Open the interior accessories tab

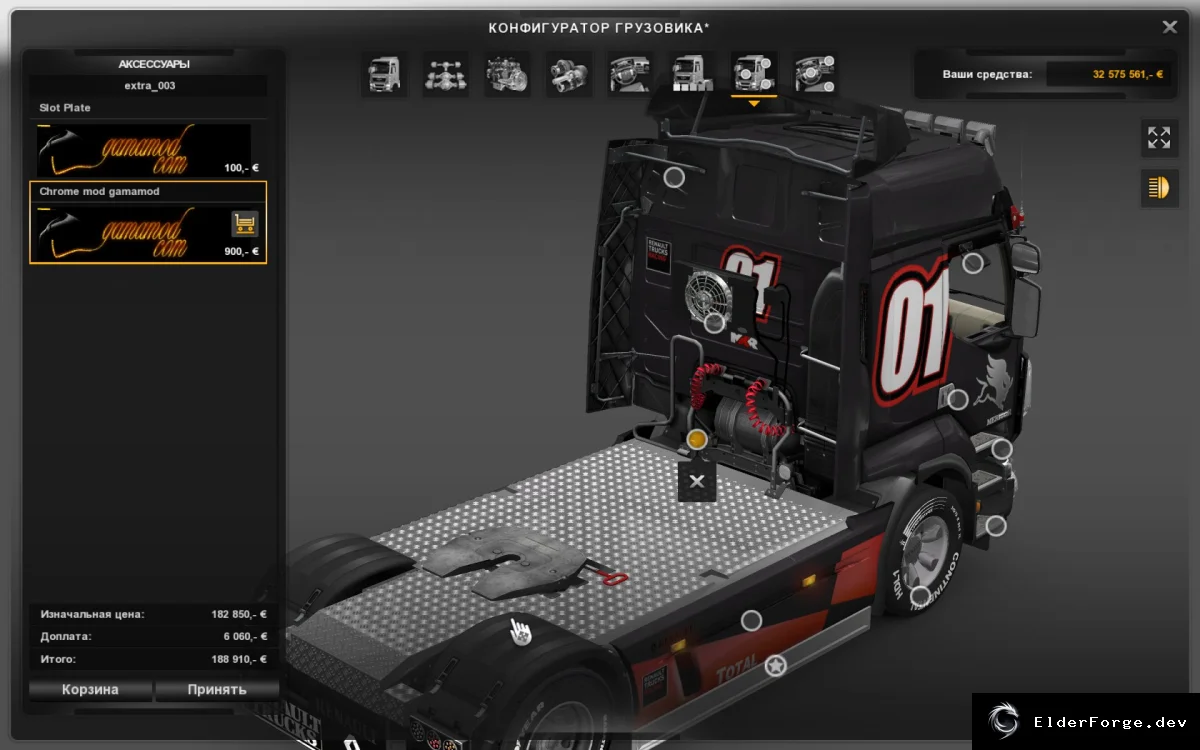[x=816, y=75]
